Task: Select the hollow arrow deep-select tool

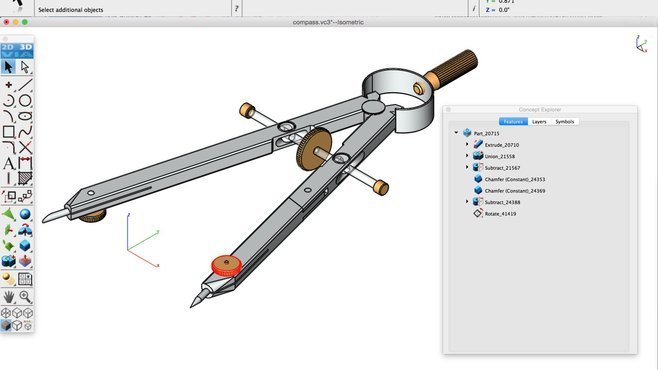Action: pyautogui.click(x=25, y=67)
